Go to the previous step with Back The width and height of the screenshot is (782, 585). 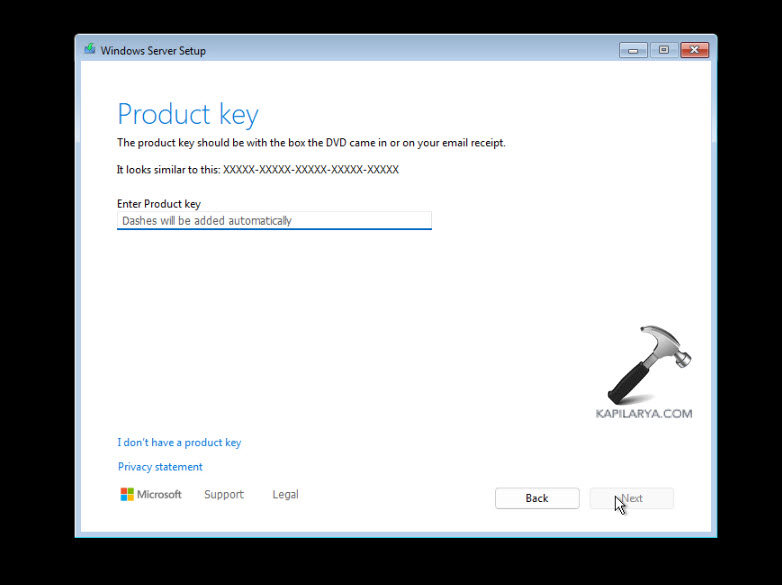pyautogui.click(x=537, y=498)
